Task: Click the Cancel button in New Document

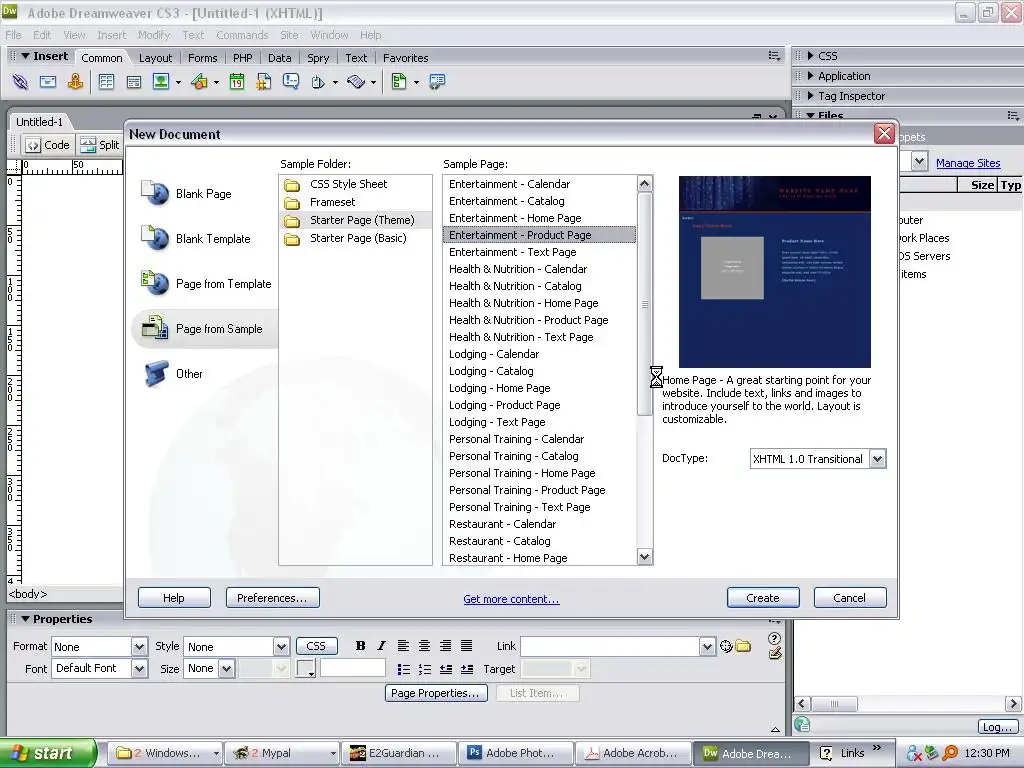Action: click(850, 598)
